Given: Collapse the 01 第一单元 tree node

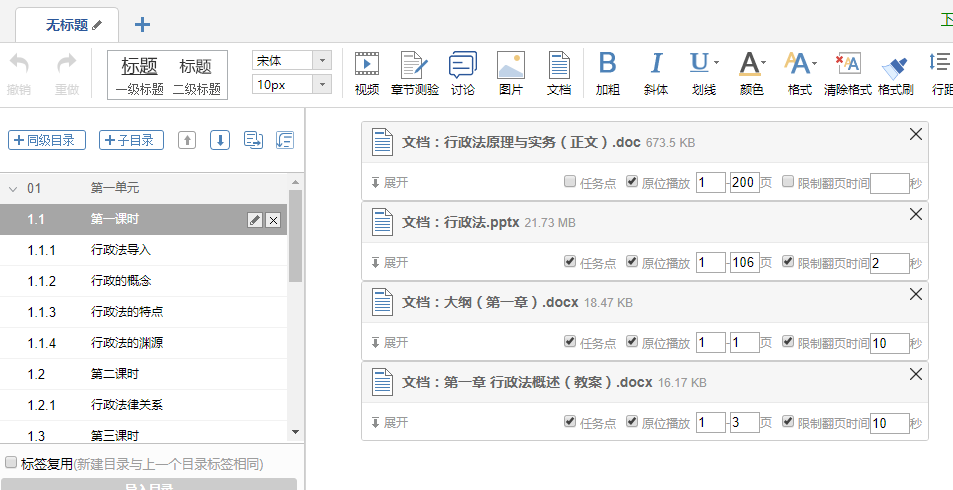Looking at the screenshot, I should pos(13,188).
